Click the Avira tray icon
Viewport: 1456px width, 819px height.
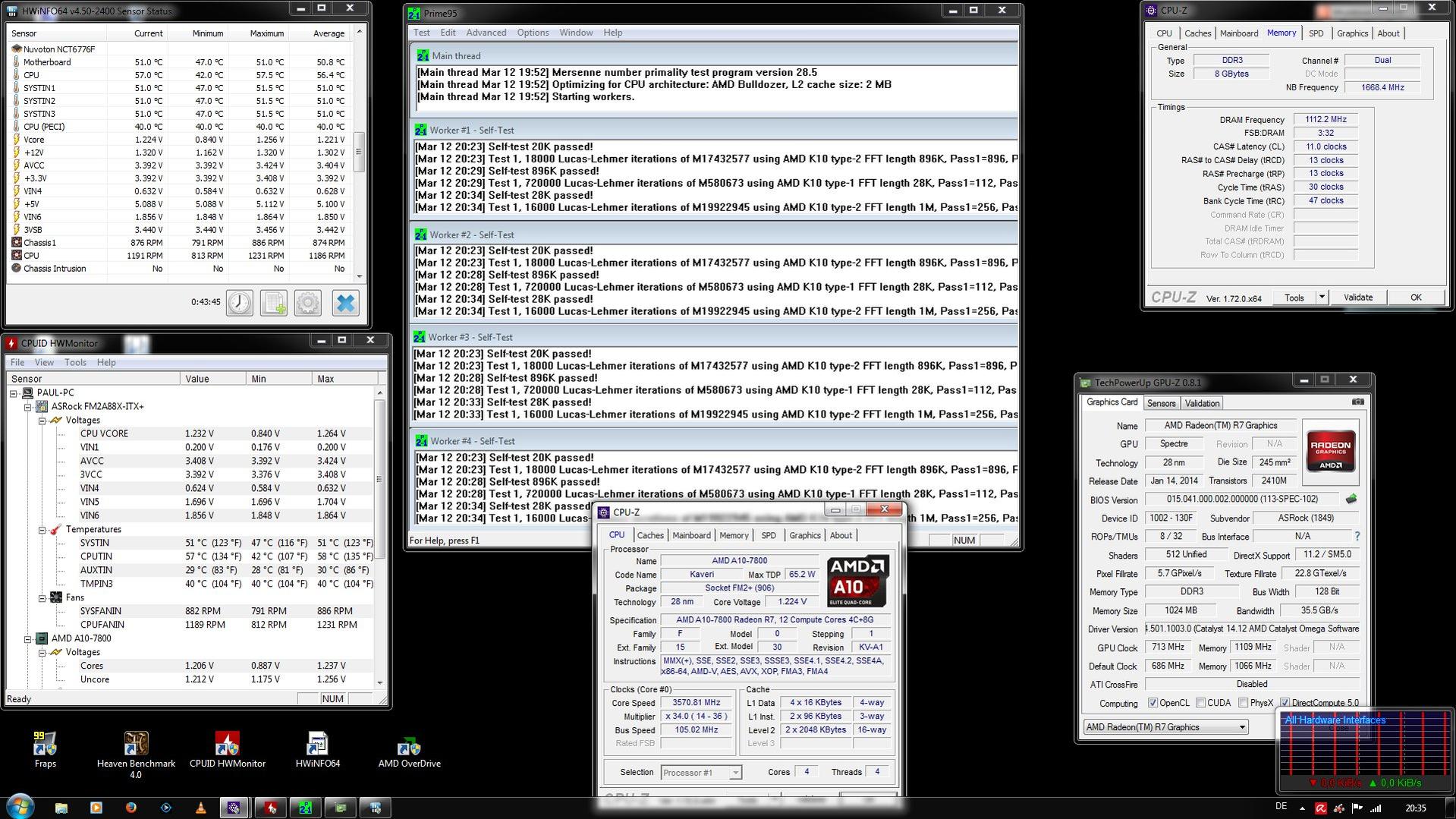click(1320, 808)
